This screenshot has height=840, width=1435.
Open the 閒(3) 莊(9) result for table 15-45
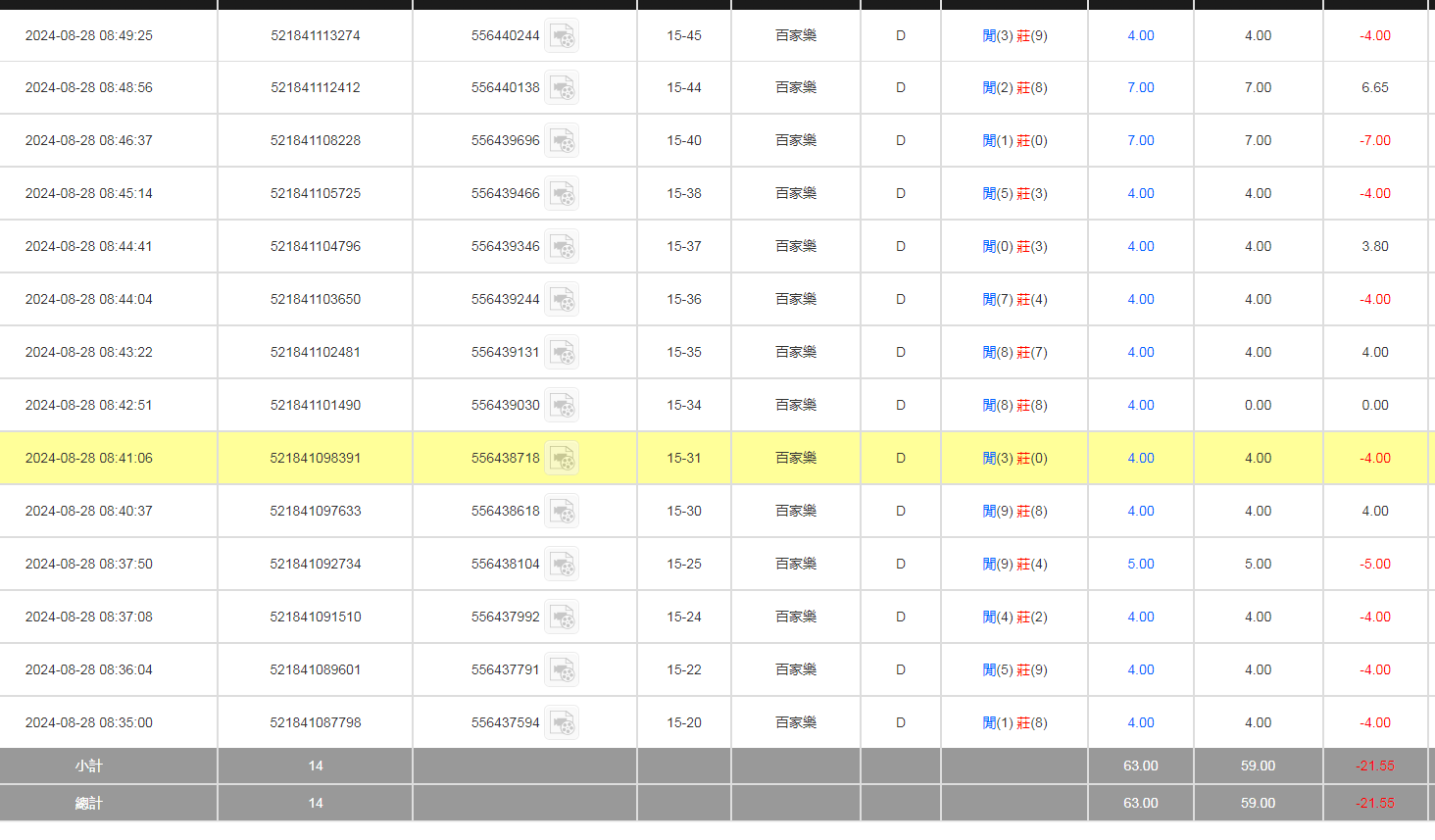pos(1014,35)
